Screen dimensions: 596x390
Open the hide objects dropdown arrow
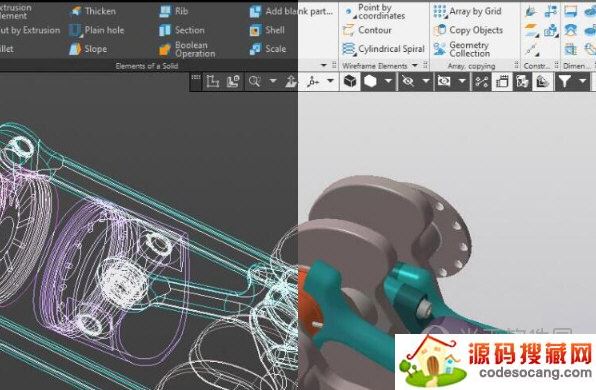tap(426, 81)
